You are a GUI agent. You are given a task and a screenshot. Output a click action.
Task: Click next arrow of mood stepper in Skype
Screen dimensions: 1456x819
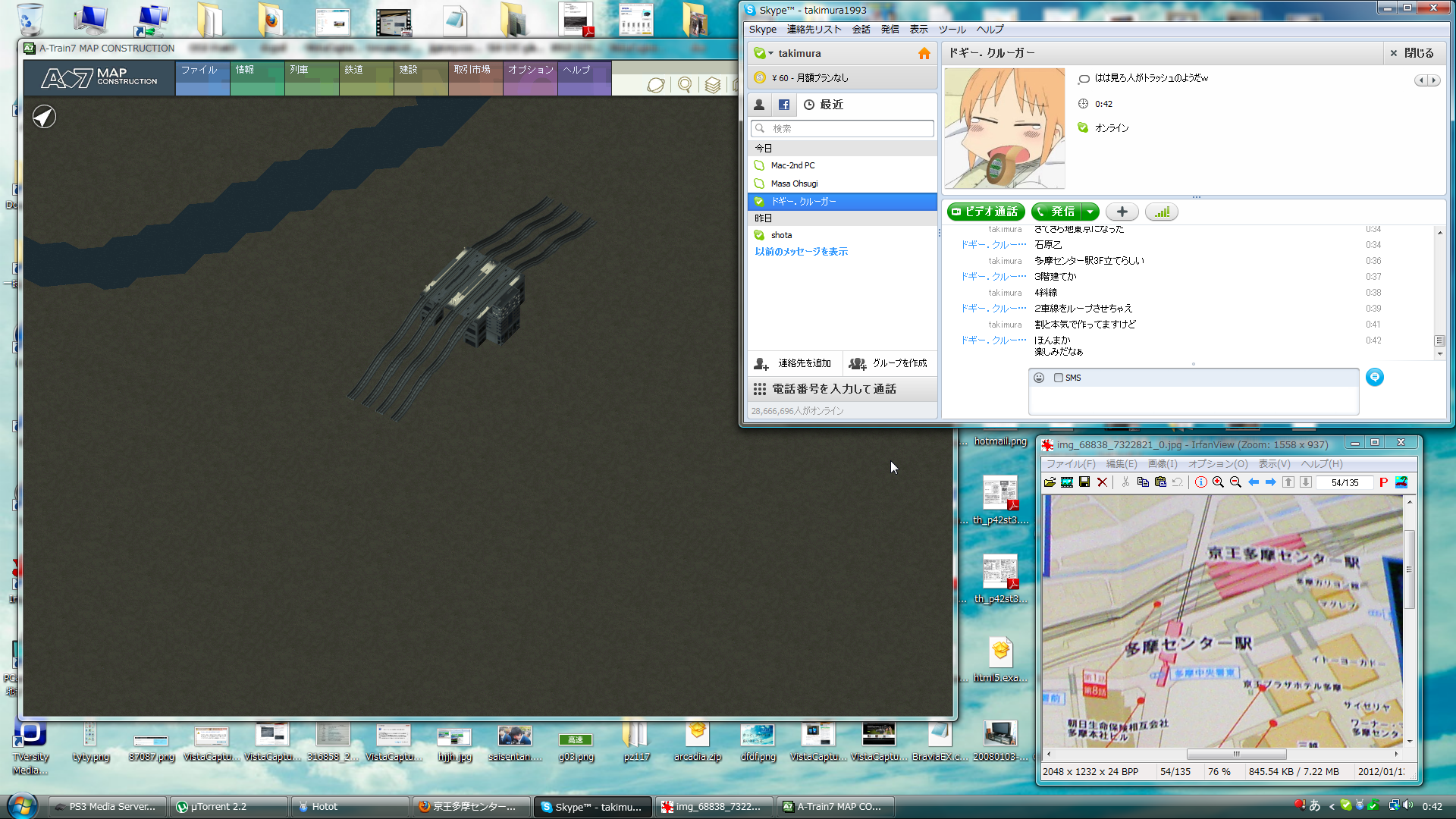1433,80
